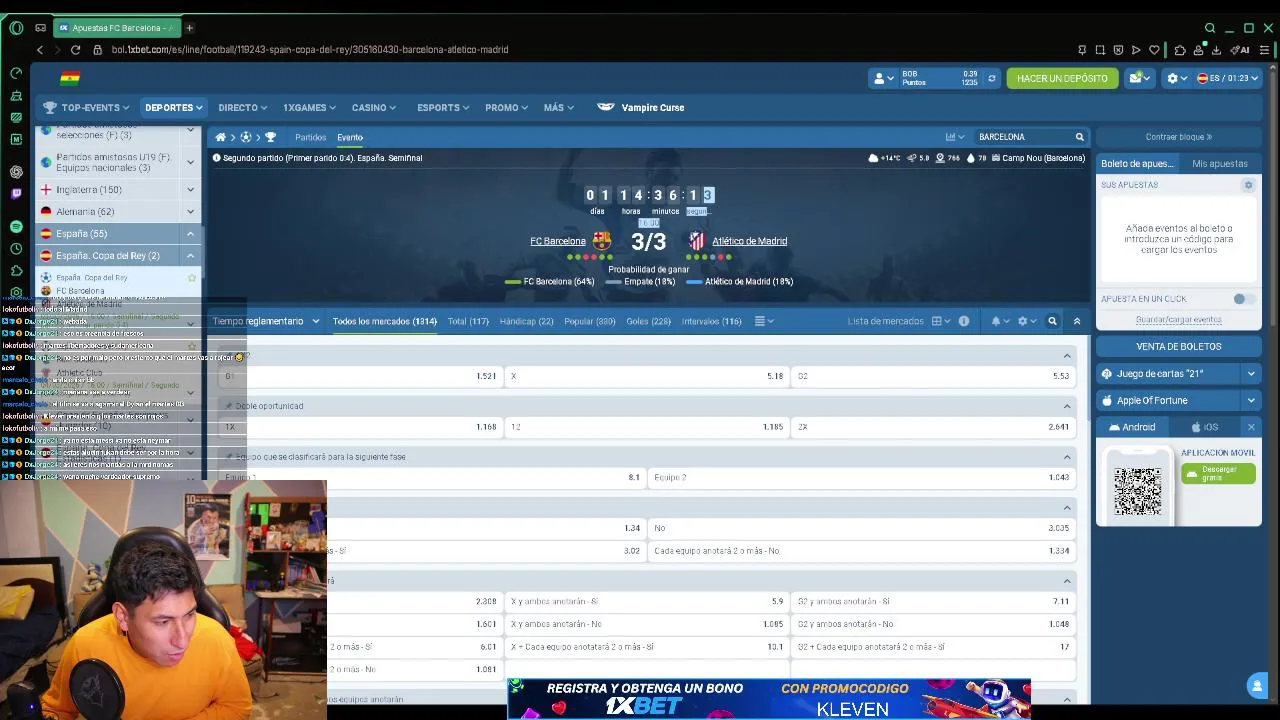Image resolution: width=1280 pixels, height=720 pixels.
Task: Favorite España Copa del Rey with the star
Action: click(192, 277)
